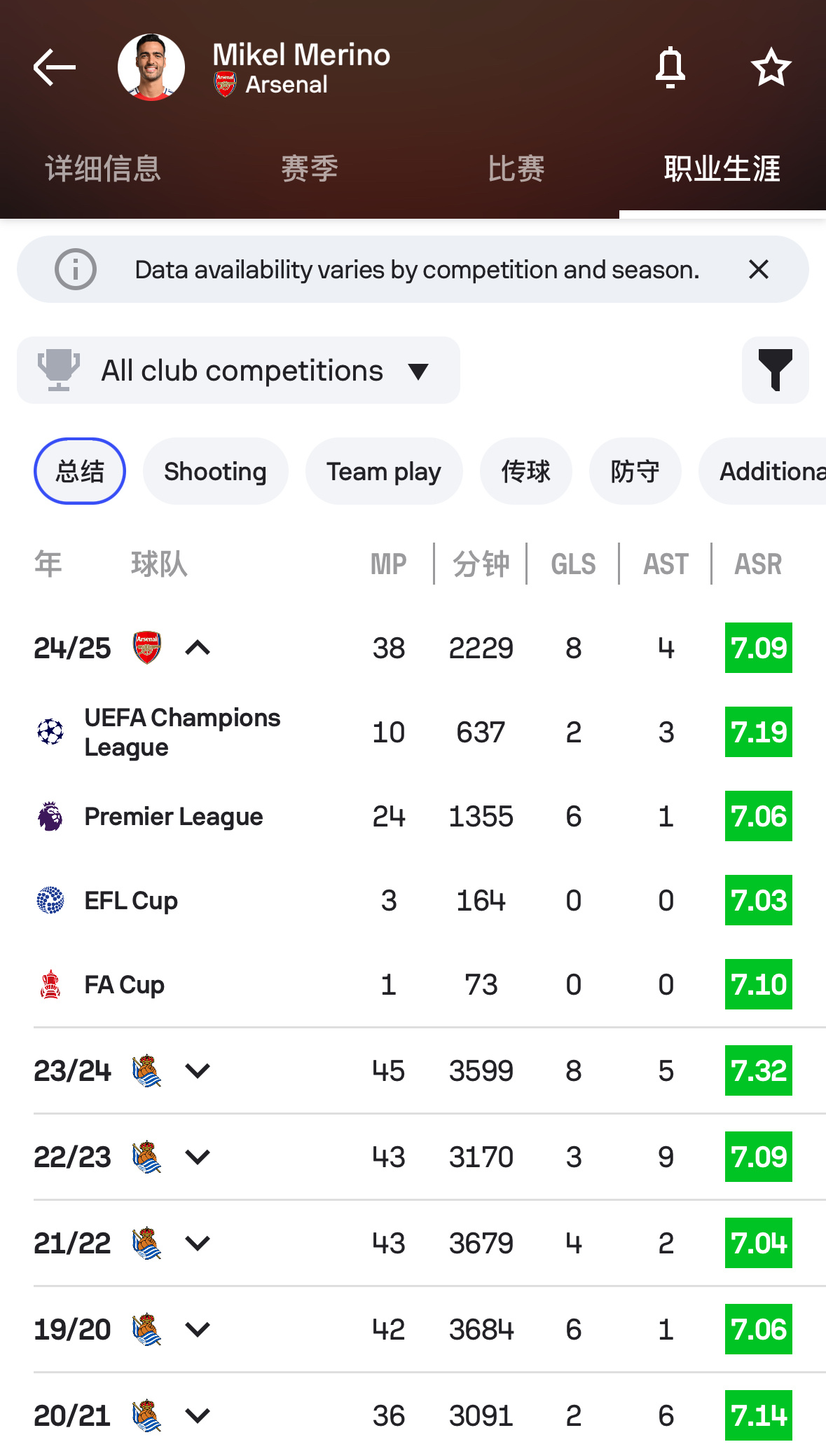This screenshot has width=826, height=1456.
Task: Tap Mikel Merino's profile photo
Action: [151, 67]
